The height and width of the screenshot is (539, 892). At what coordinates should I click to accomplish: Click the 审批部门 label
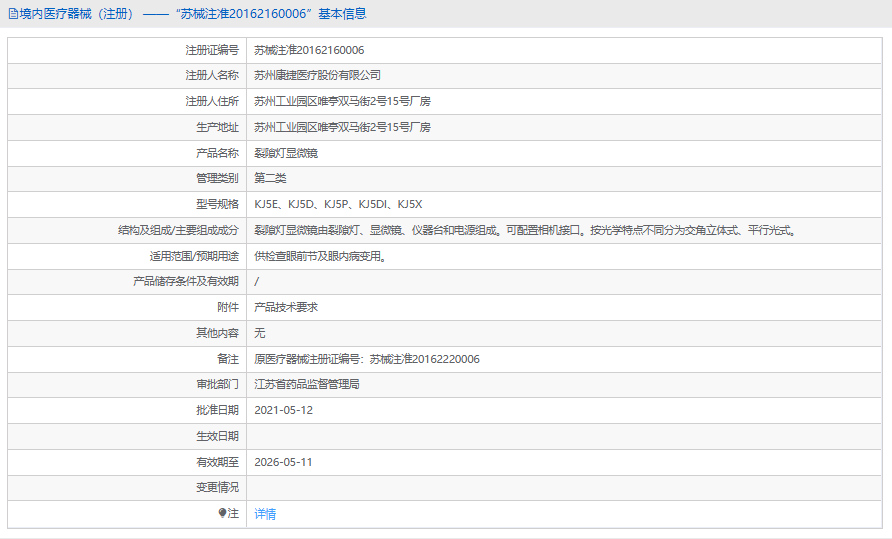(217, 384)
